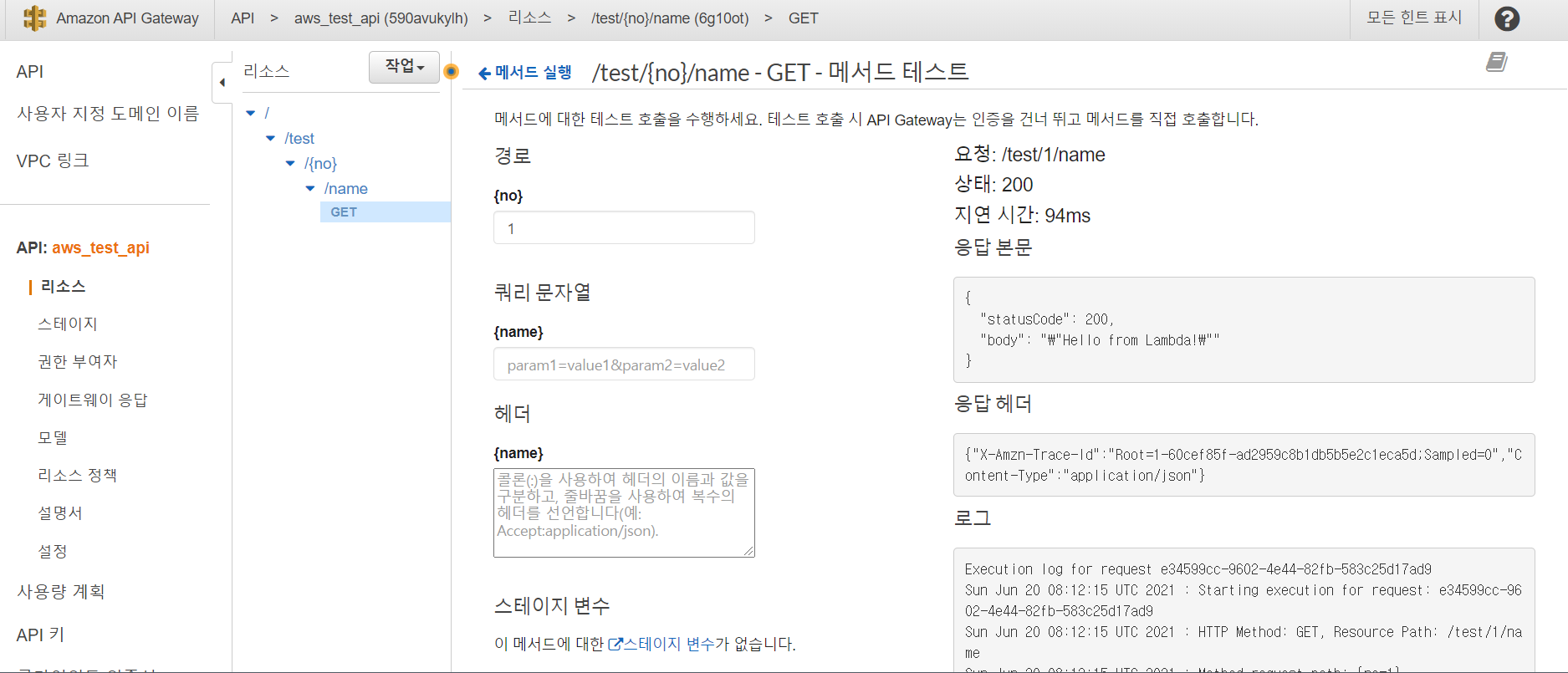
Task: Select the /name resource
Action: pos(346,188)
